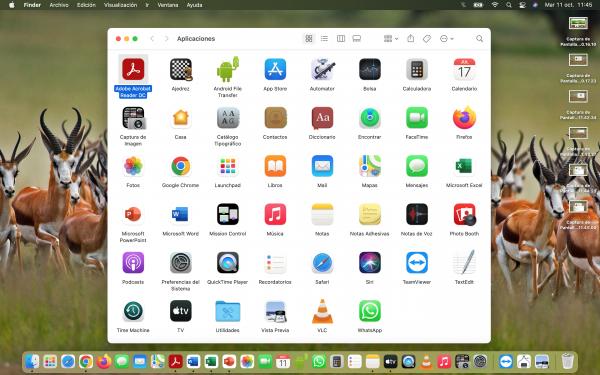
Task: Switch Finder to icon view
Action: pos(309,39)
